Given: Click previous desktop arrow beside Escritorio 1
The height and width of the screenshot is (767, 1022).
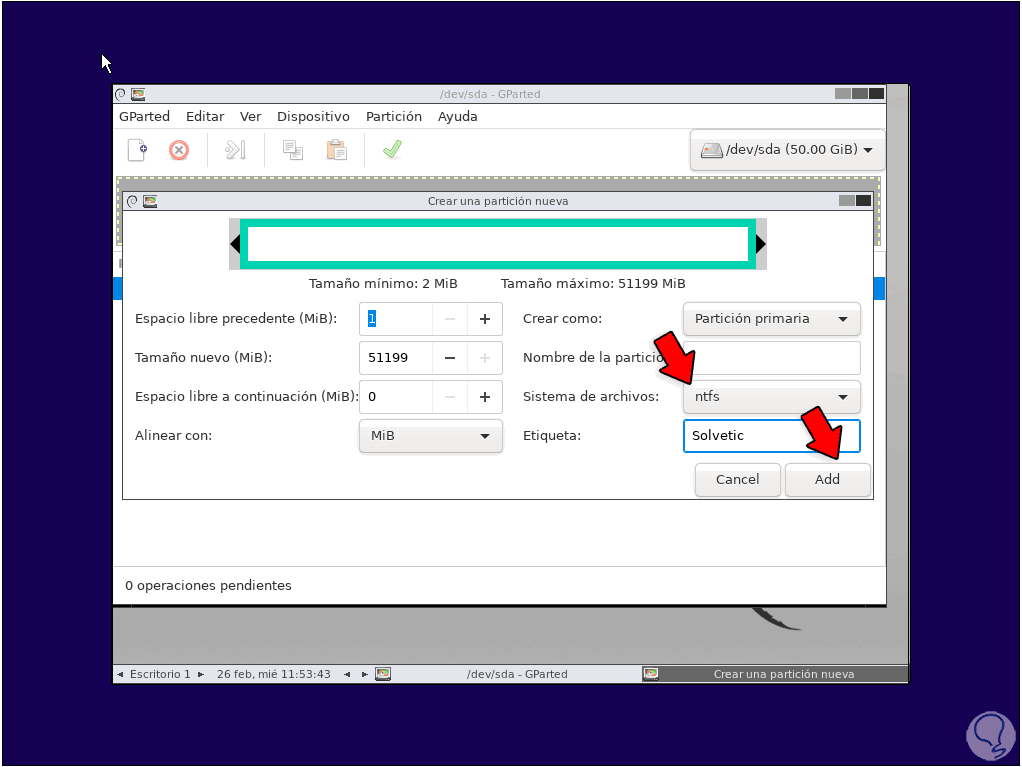Looking at the screenshot, I should [120, 674].
